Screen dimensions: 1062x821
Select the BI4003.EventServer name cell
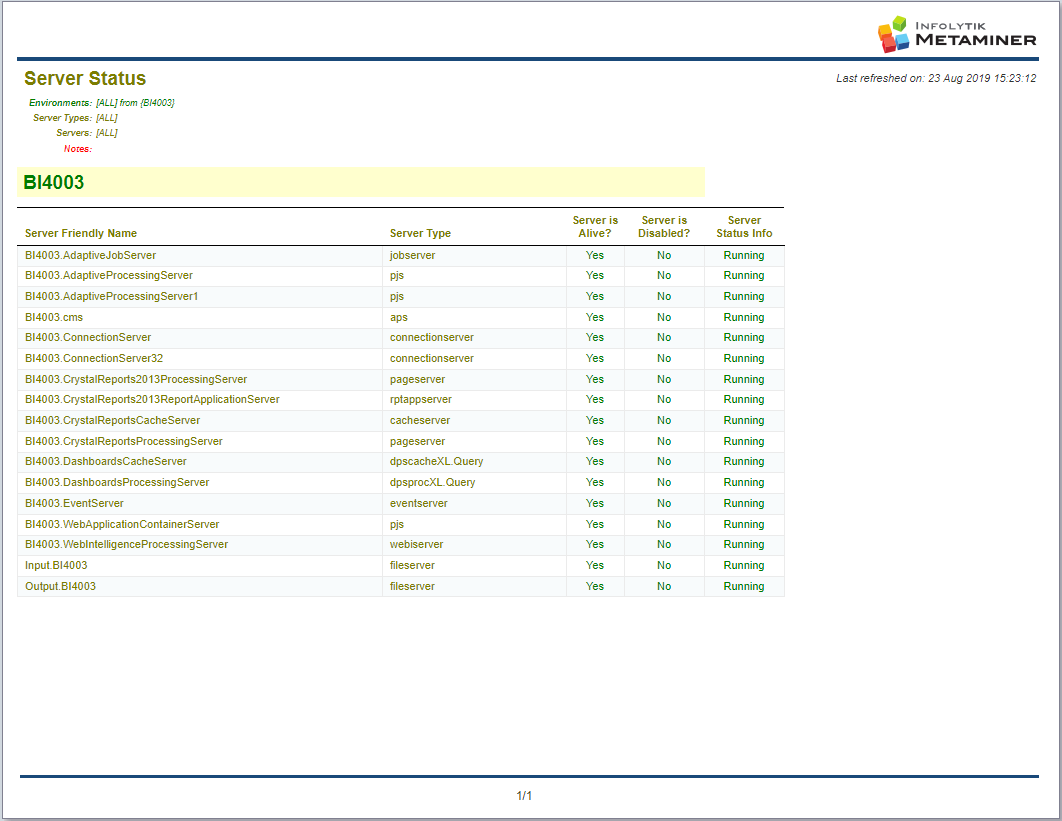click(x=74, y=503)
